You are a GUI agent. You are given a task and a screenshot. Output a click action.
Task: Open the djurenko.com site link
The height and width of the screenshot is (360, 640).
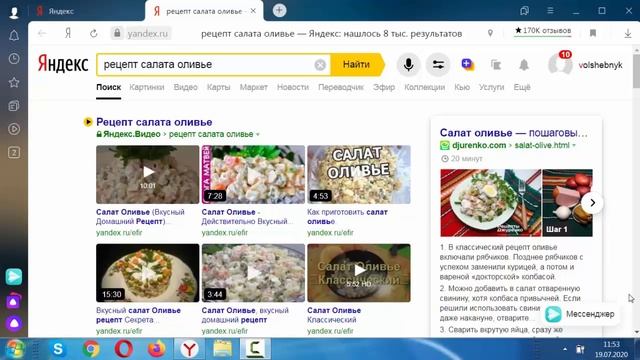(x=479, y=145)
